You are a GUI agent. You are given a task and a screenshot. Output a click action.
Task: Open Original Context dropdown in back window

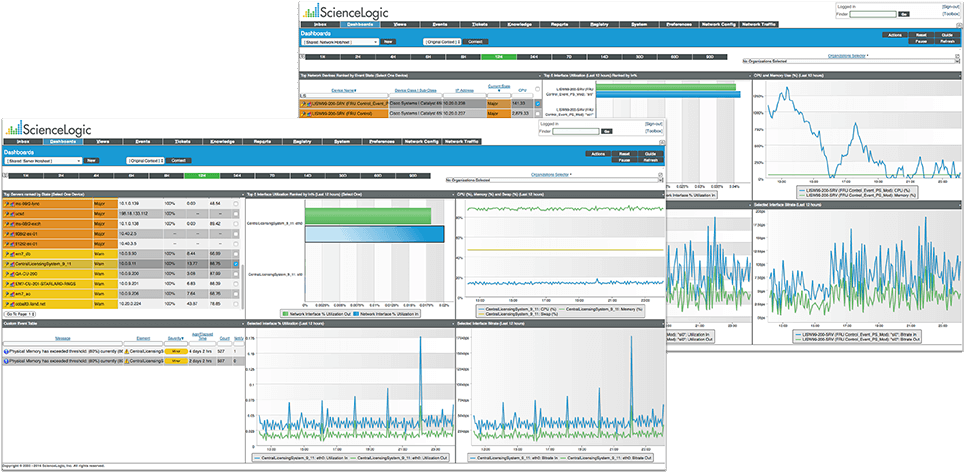point(442,42)
